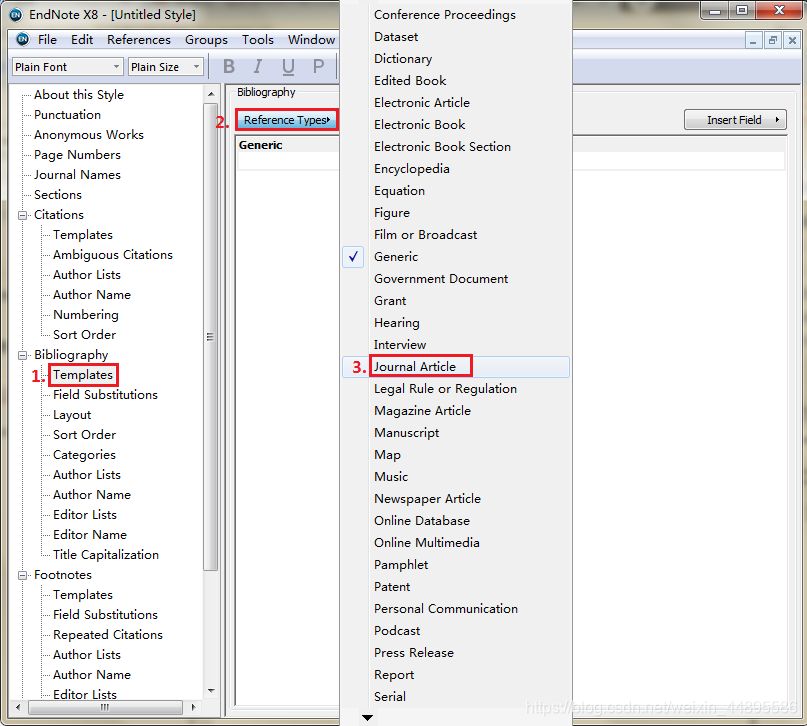807x726 pixels.
Task: Open the Tools menu
Action: (257, 40)
